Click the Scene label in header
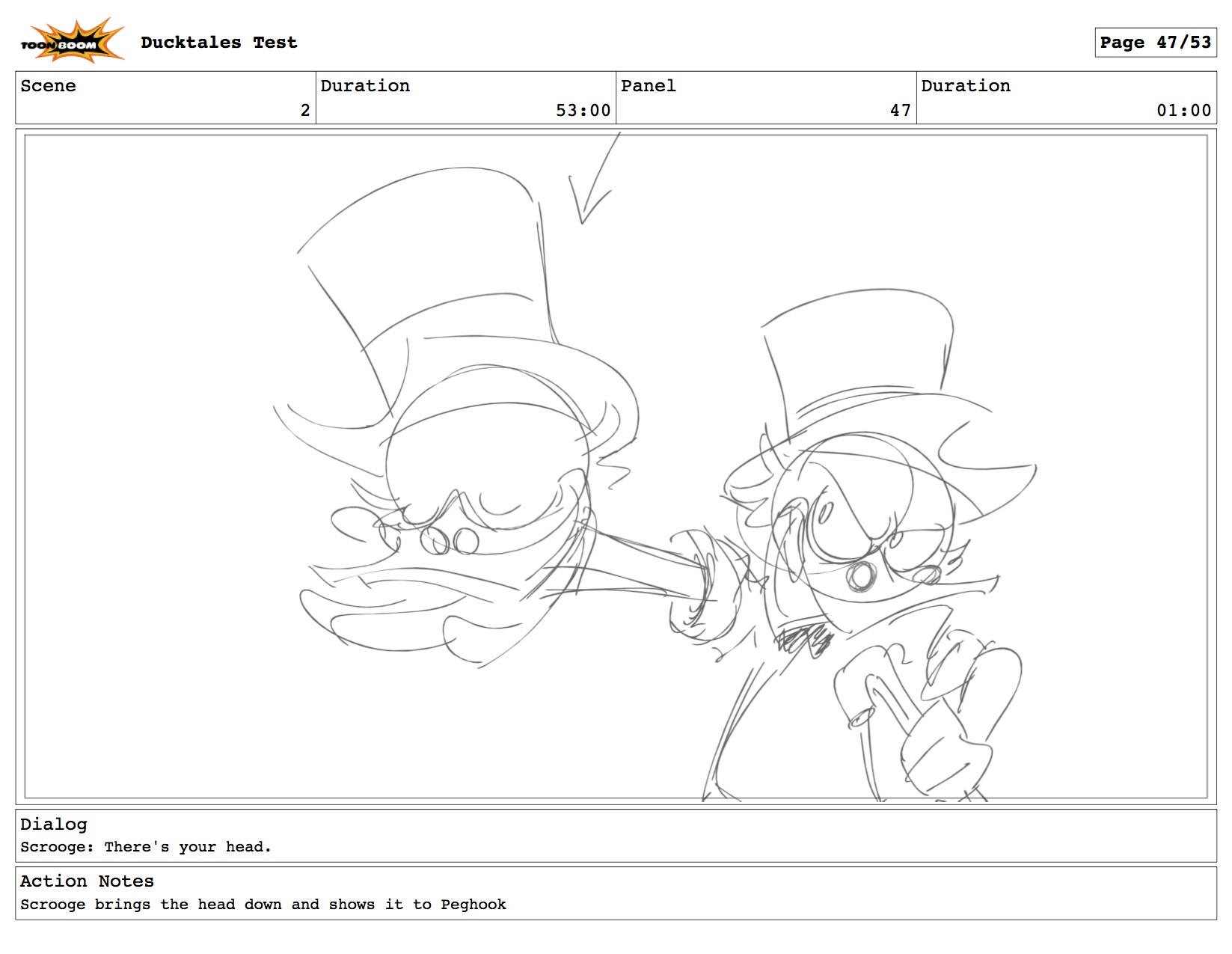1232x954 pixels. 48,86
